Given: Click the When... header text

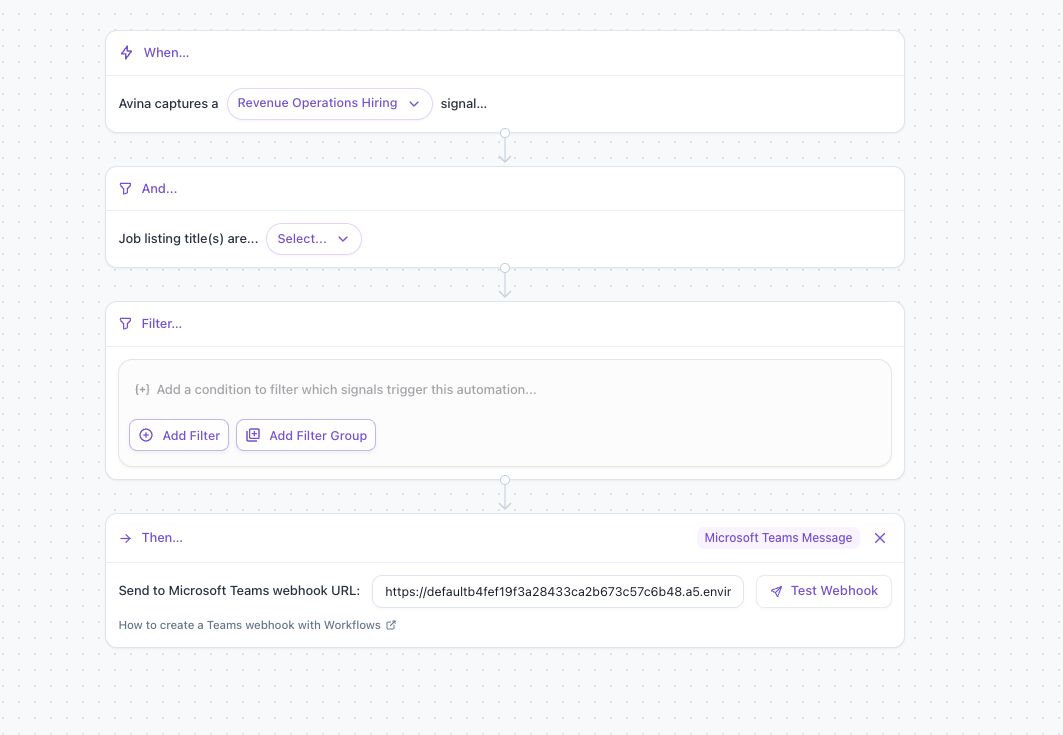Looking at the screenshot, I should [166, 53].
